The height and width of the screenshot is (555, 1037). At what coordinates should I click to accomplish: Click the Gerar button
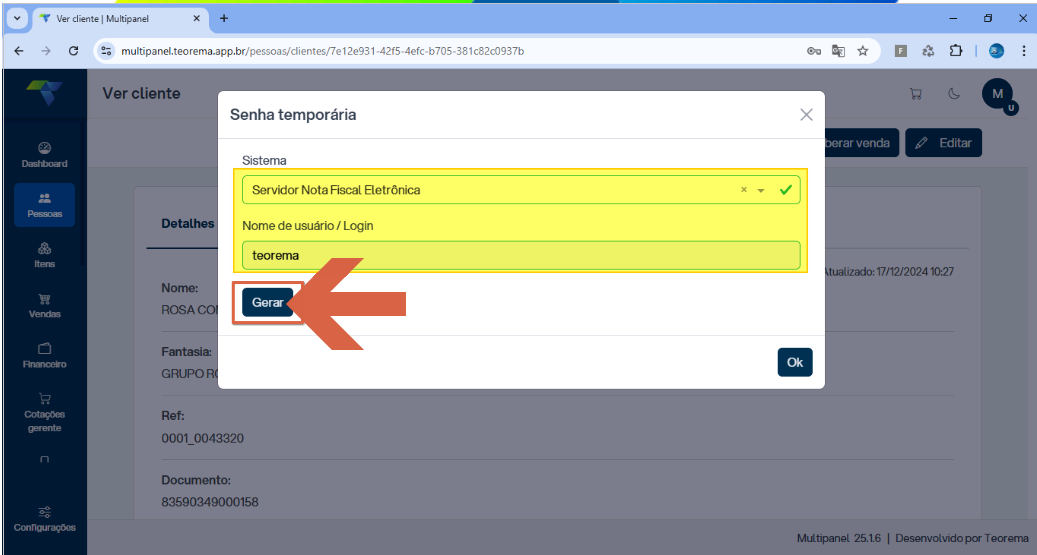(267, 302)
